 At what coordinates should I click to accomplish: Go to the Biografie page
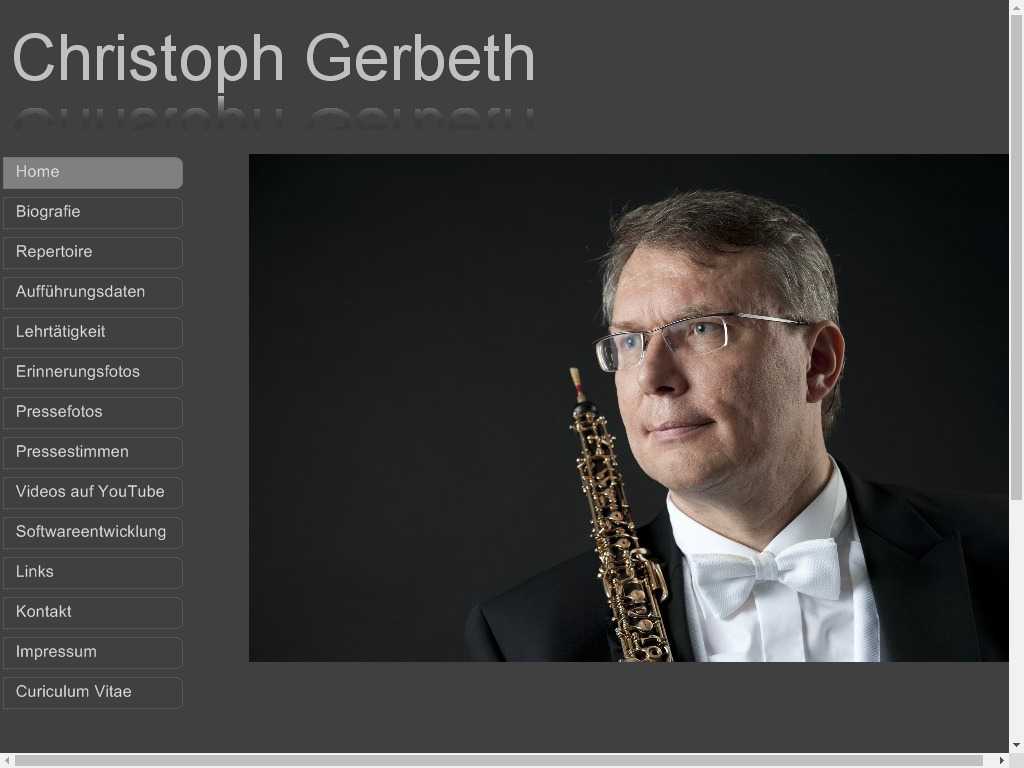click(93, 212)
